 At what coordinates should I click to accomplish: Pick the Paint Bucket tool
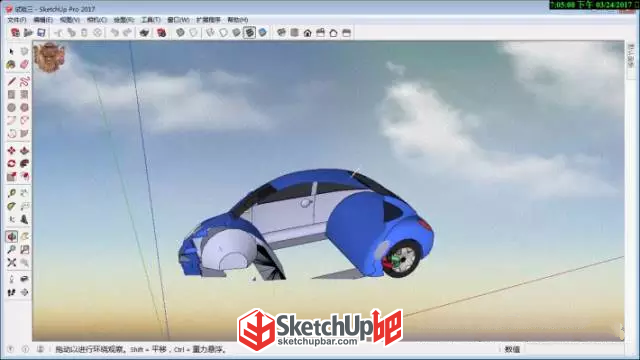[11, 64]
